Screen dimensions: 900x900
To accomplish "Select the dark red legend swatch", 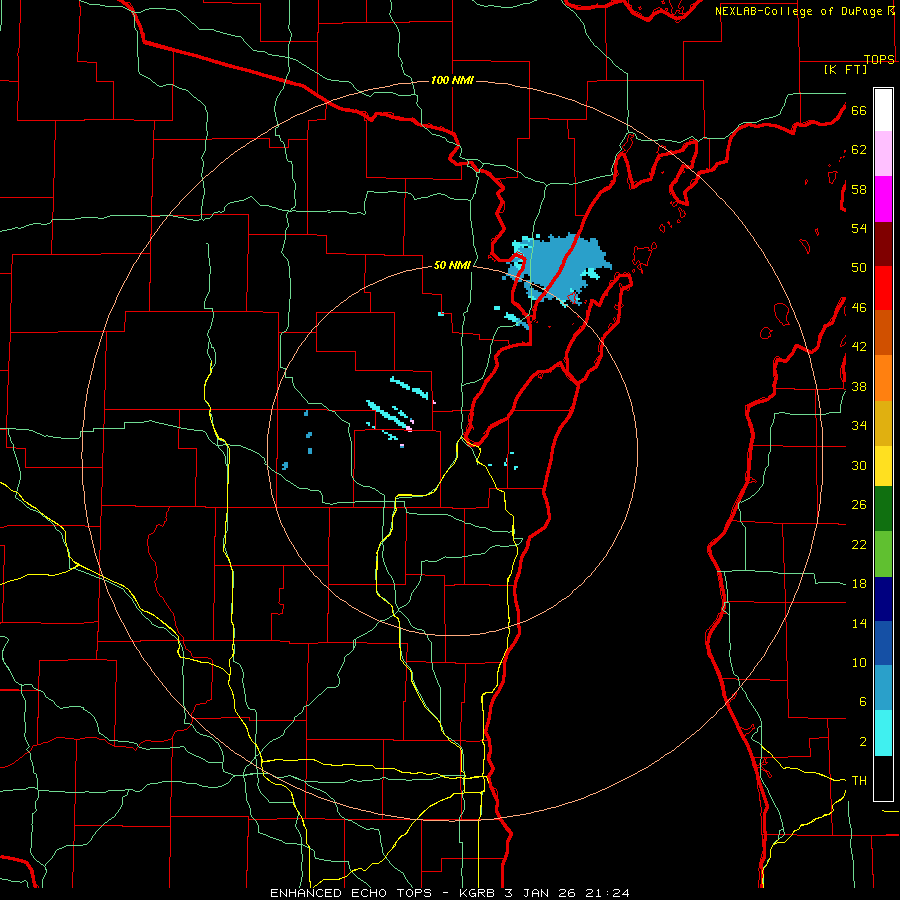I will pyautogui.click(x=883, y=243).
